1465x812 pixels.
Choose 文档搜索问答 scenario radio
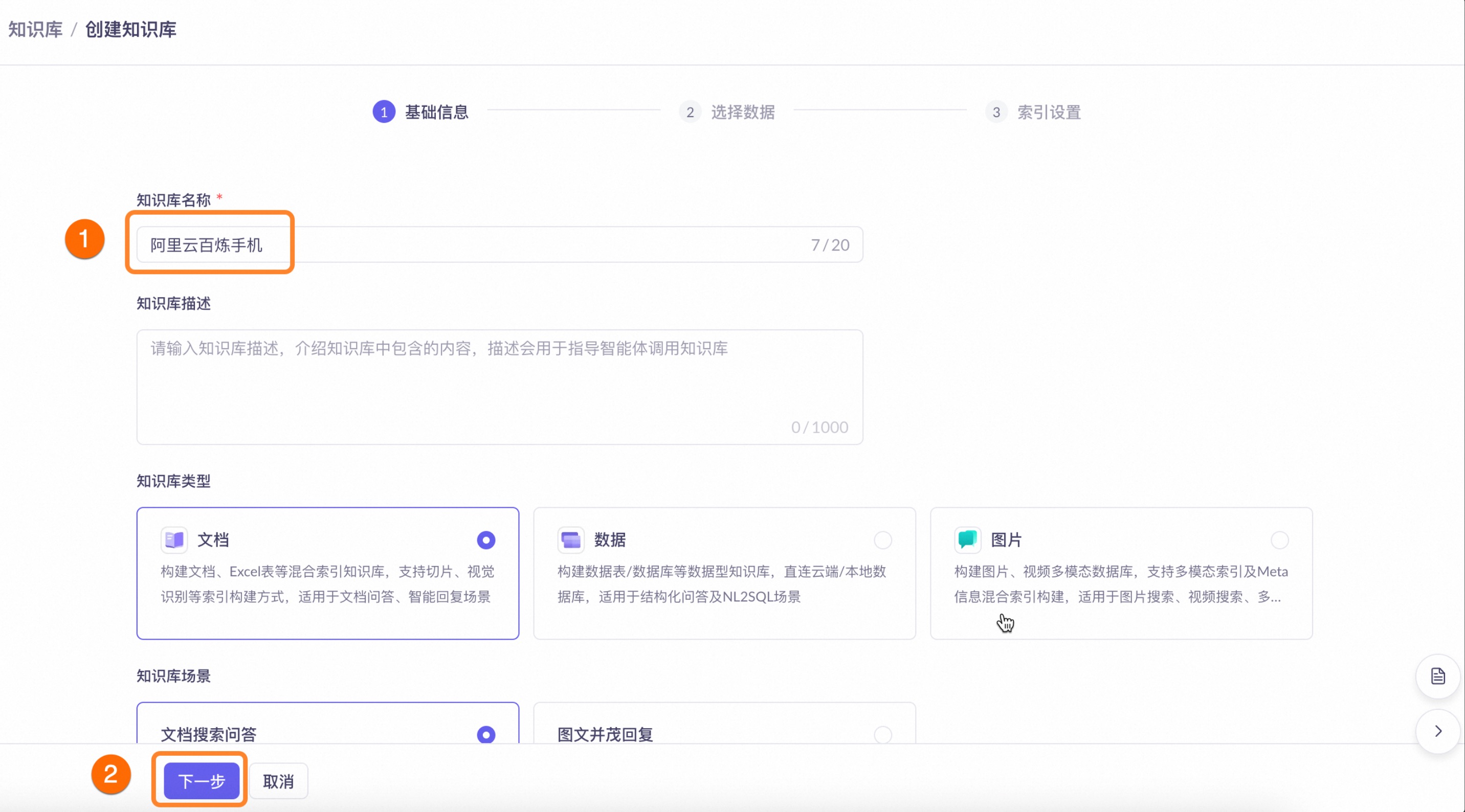pyautogui.click(x=485, y=734)
